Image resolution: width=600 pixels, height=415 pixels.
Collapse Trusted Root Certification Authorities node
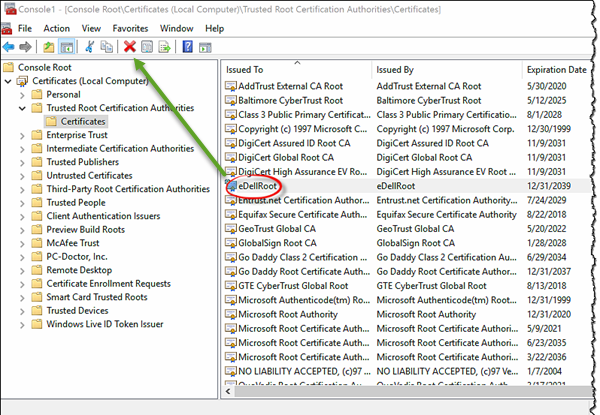coord(22,108)
